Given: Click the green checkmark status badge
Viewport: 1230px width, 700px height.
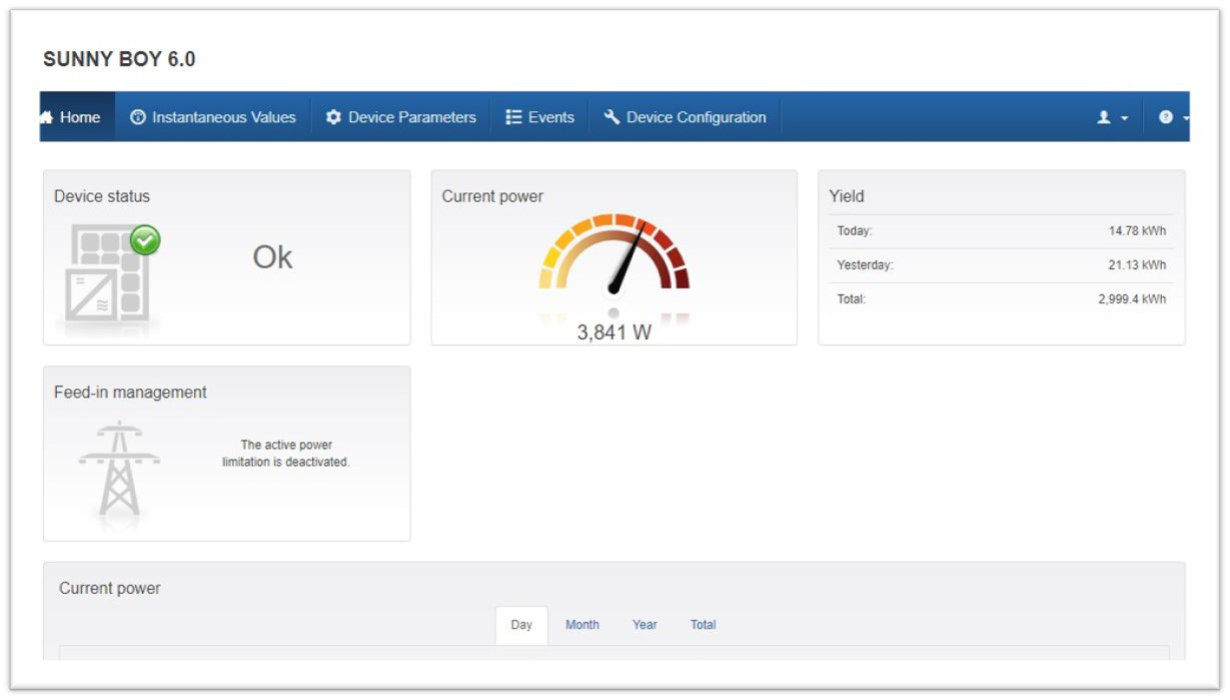Looking at the screenshot, I should click(x=146, y=240).
